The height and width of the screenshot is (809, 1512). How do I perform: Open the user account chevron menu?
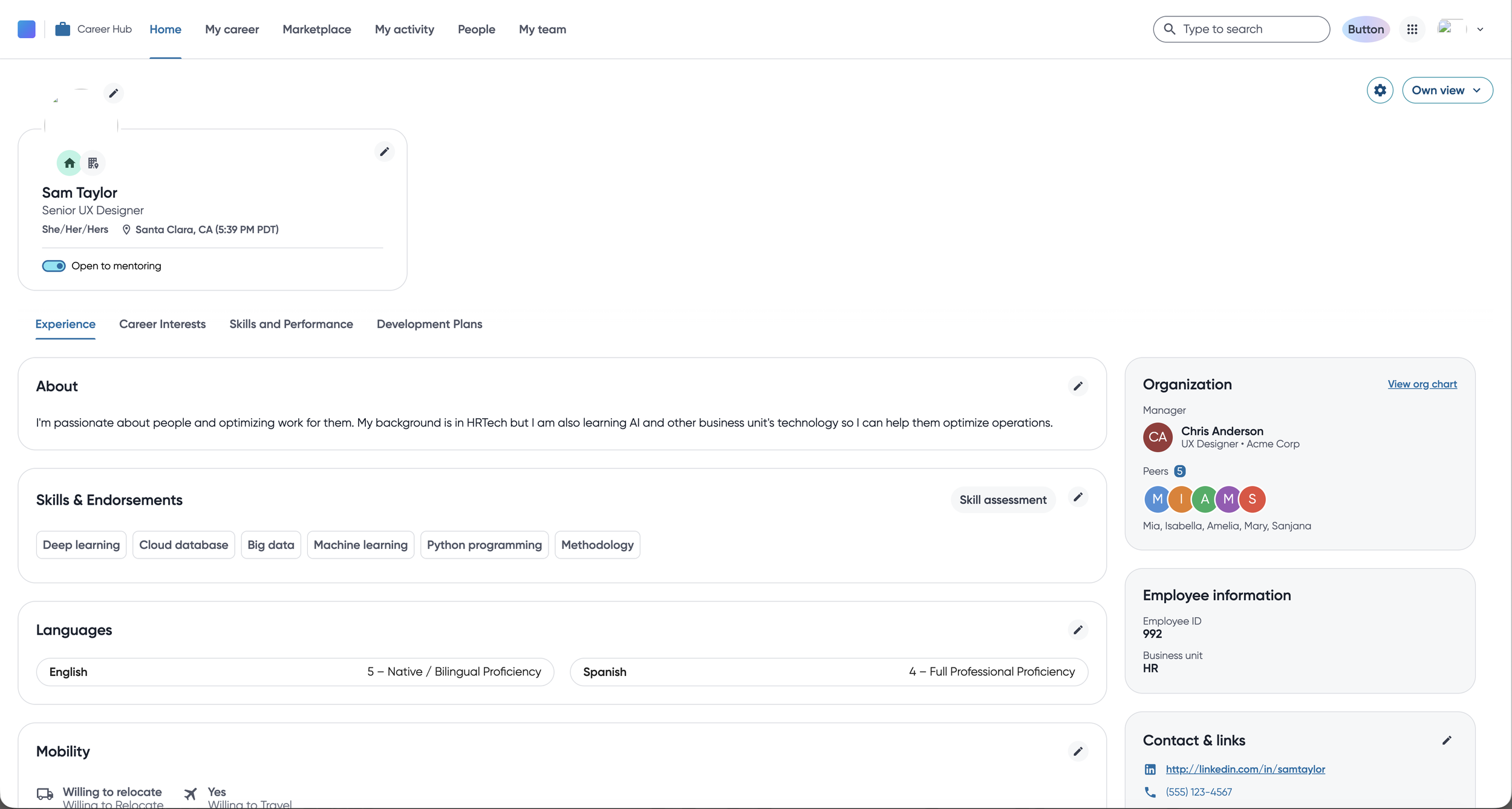(1479, 29)
